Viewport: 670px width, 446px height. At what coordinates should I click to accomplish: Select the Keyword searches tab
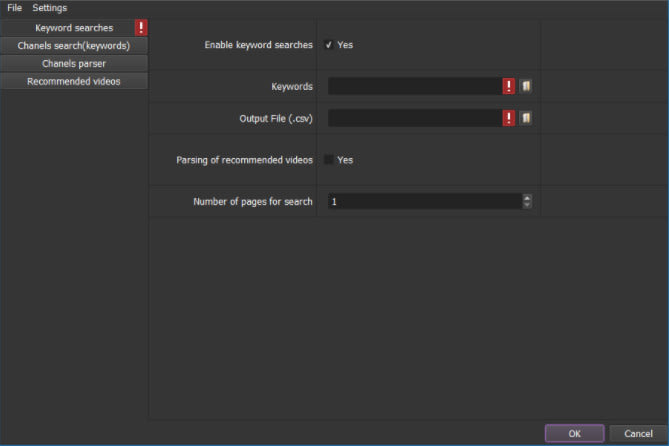[x=68, y=28]
